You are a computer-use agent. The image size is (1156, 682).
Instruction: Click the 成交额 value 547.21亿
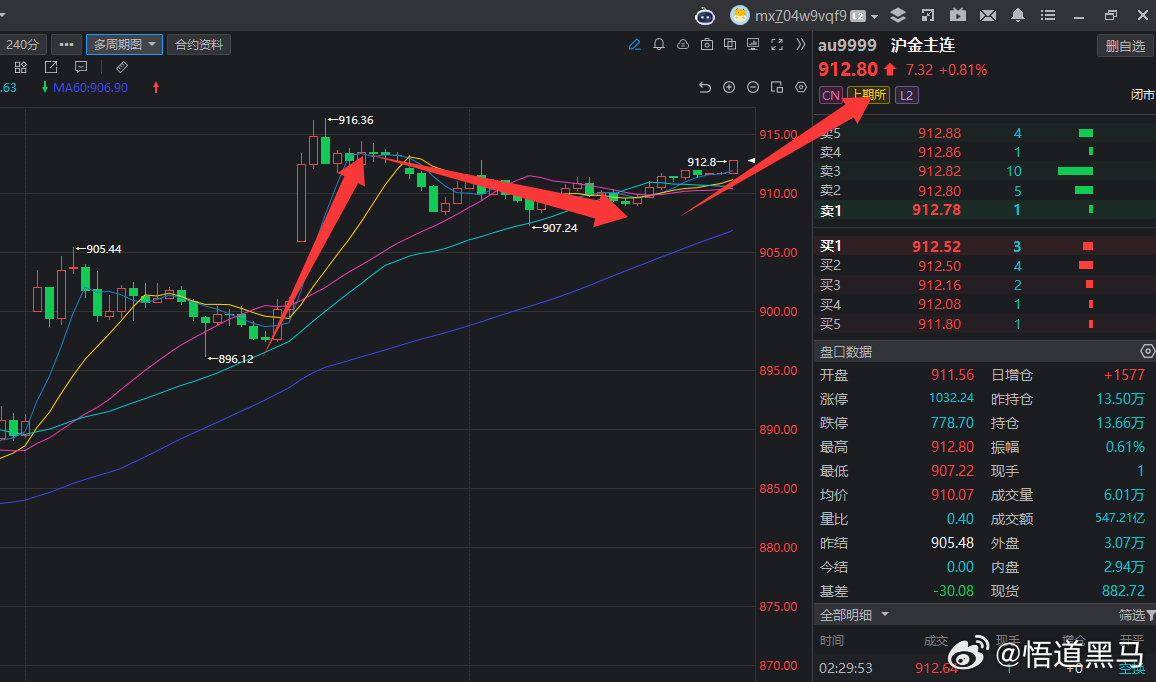pos(1120,518)
